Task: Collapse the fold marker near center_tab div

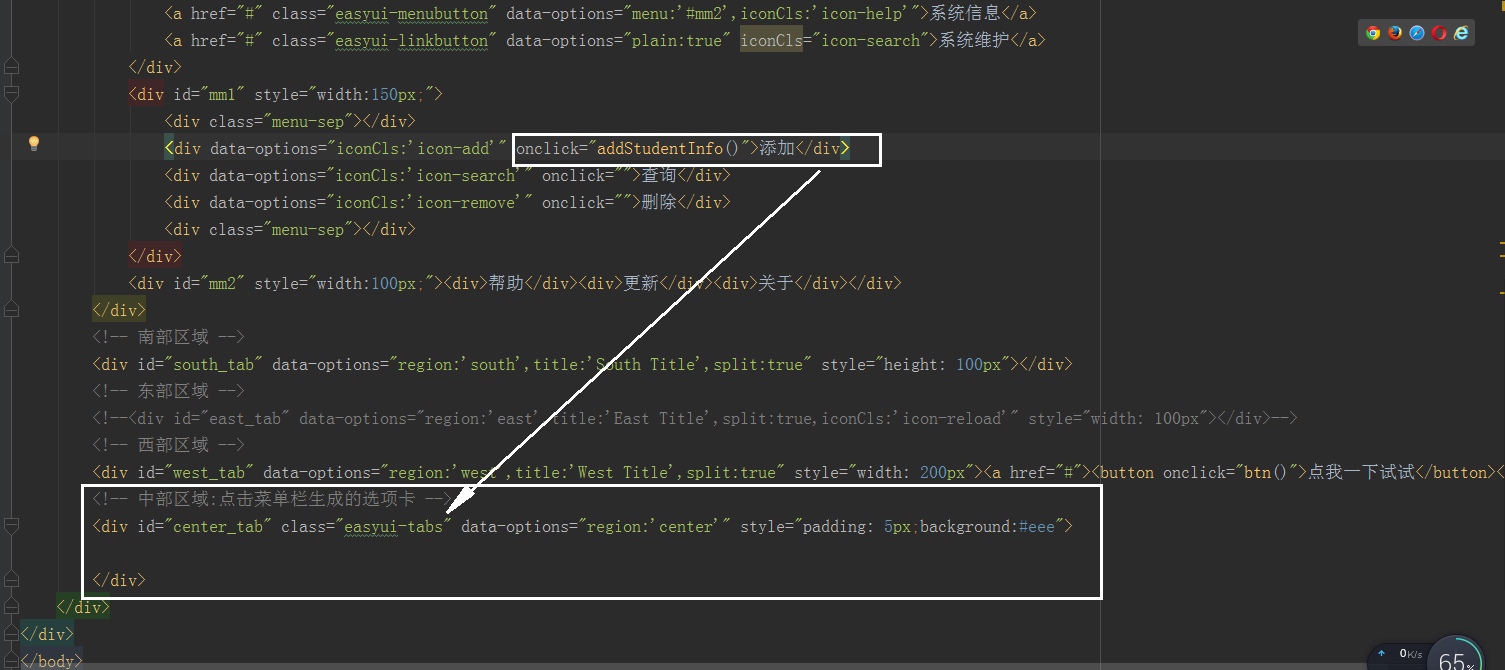Action: pyautogui.click(x=11, y=525)
